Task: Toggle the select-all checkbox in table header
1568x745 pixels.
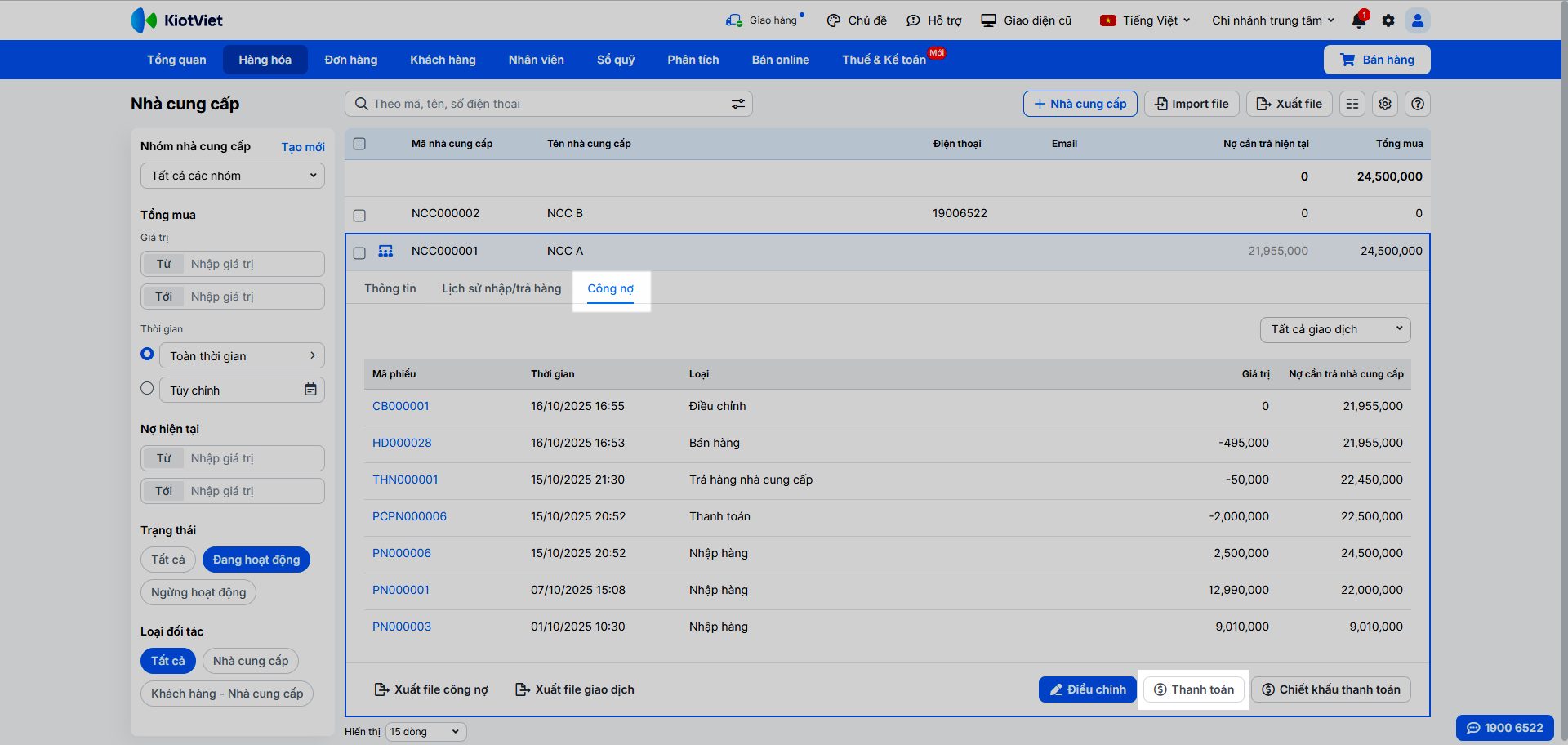Action: tap(359, 144)
